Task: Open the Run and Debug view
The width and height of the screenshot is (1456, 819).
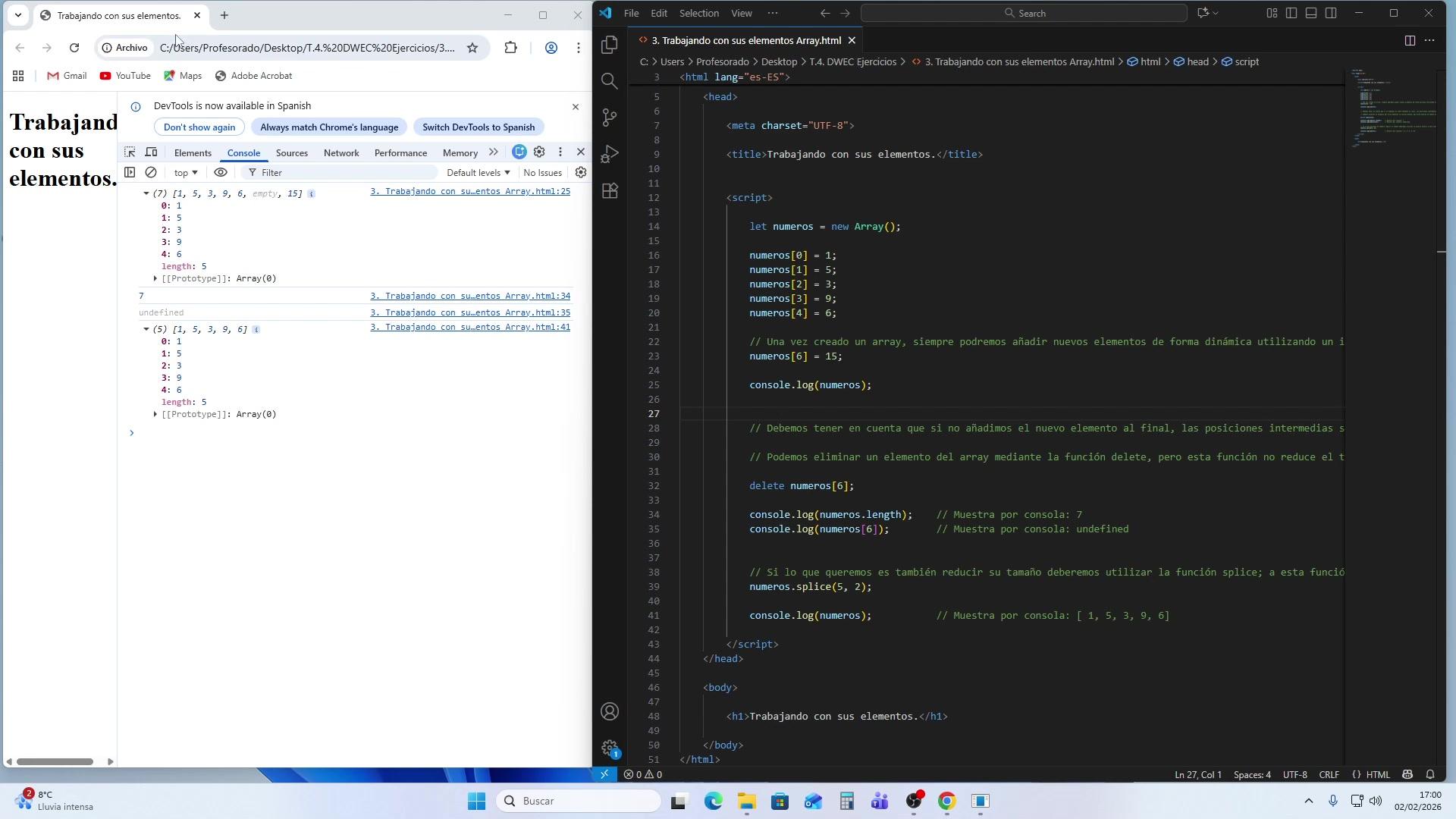Action: [x=610, y=154]
